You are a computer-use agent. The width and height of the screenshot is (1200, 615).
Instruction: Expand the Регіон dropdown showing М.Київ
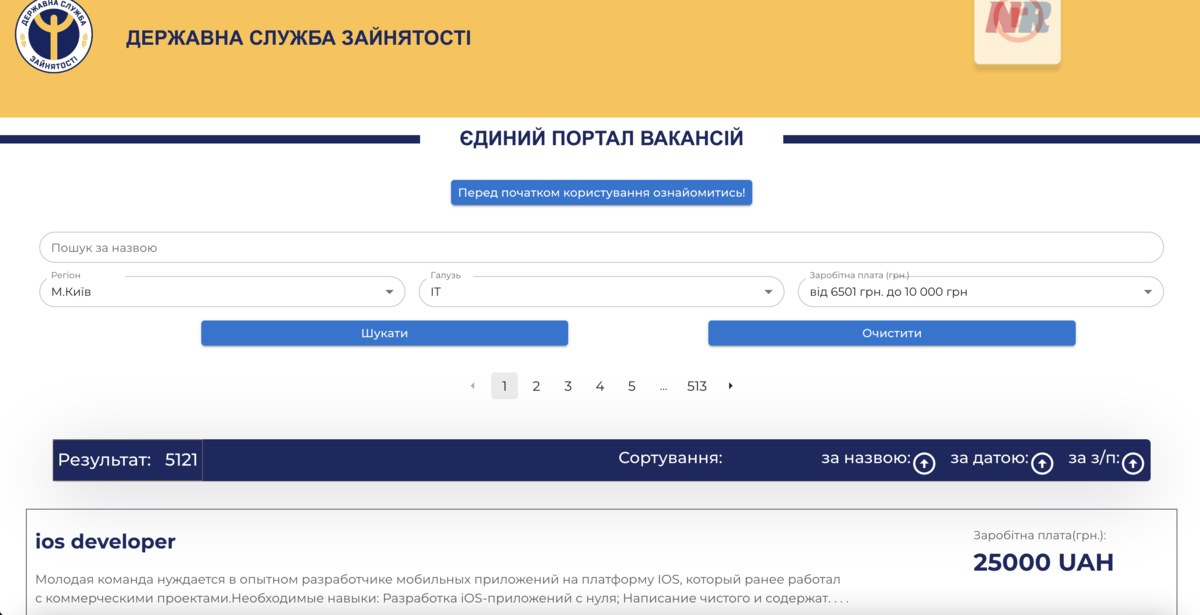point(222,292)
